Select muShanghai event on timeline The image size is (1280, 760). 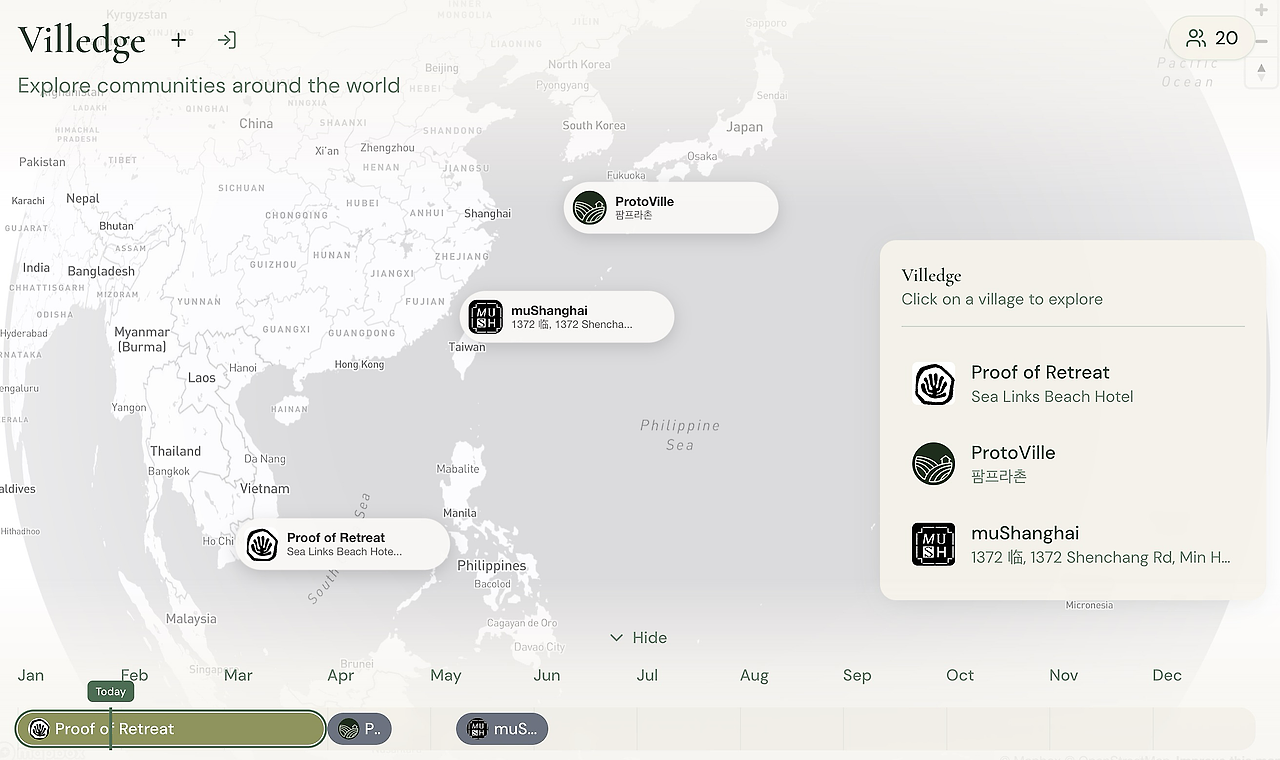pyautogui.click(x=502, y=729)
